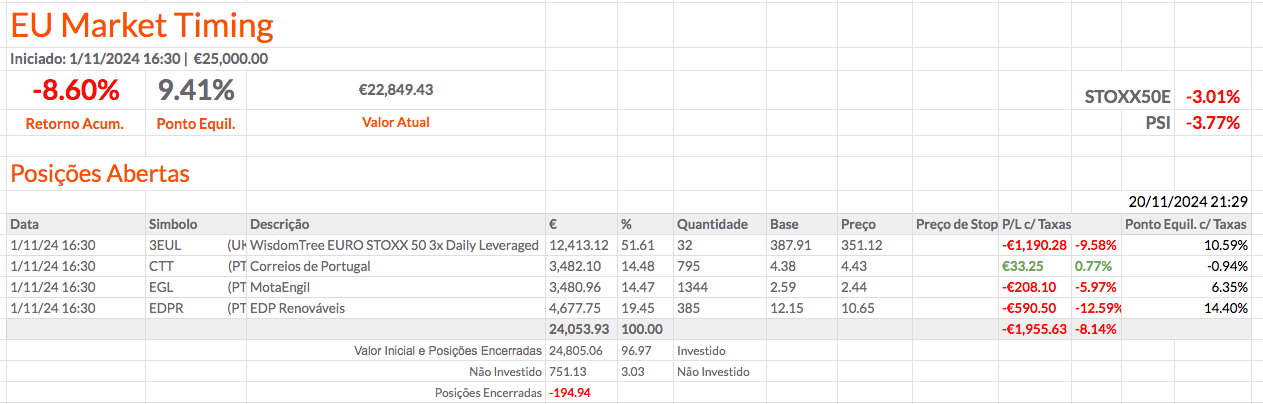Screen dimensions: 1263x404
Task: Select the EDPR symbol cell
Action: point(166,308)
